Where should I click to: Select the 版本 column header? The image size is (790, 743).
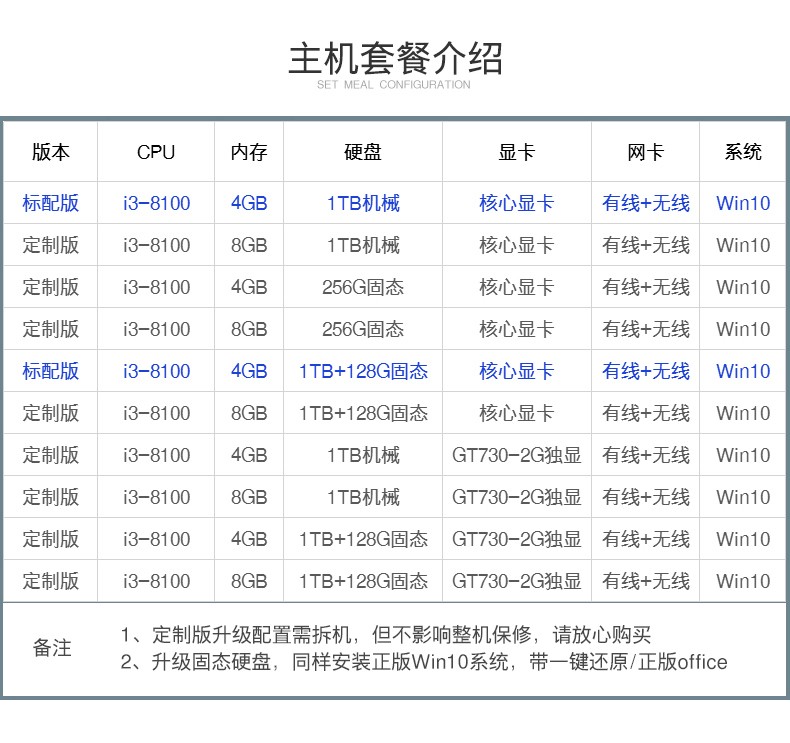click(50, 152)
